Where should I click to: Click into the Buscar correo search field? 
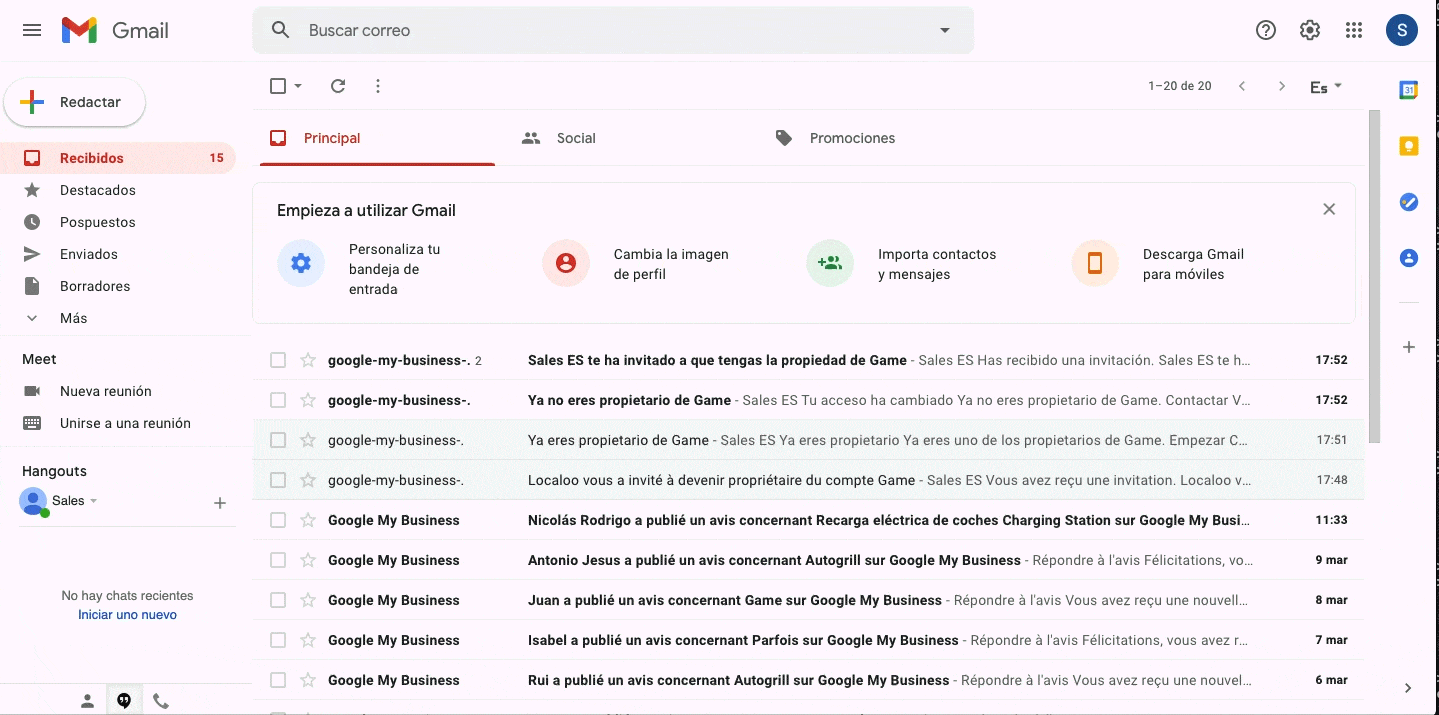613,30
